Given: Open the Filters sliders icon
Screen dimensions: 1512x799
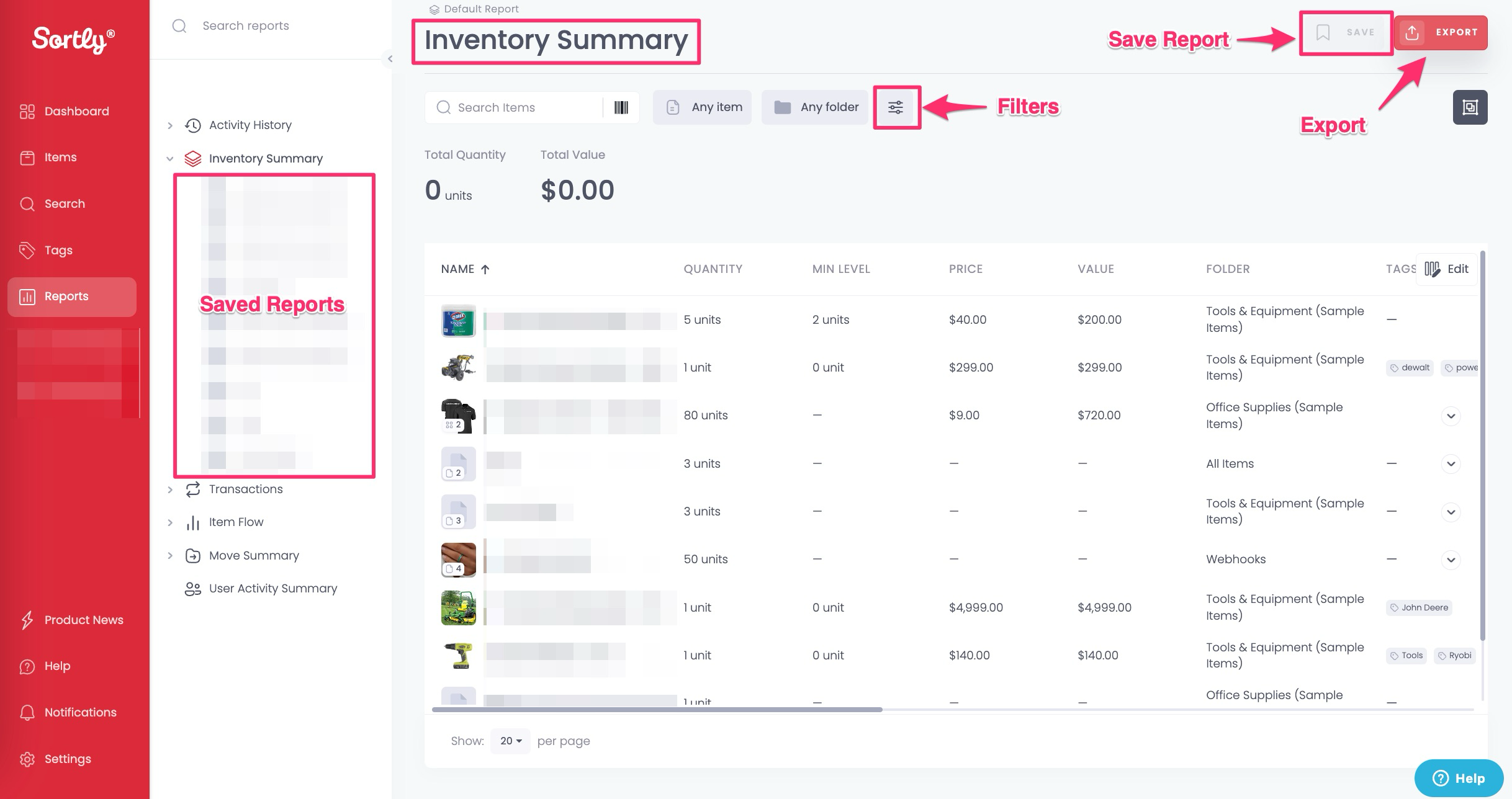Looking at the screenshot, I should (x=896, y=108).
